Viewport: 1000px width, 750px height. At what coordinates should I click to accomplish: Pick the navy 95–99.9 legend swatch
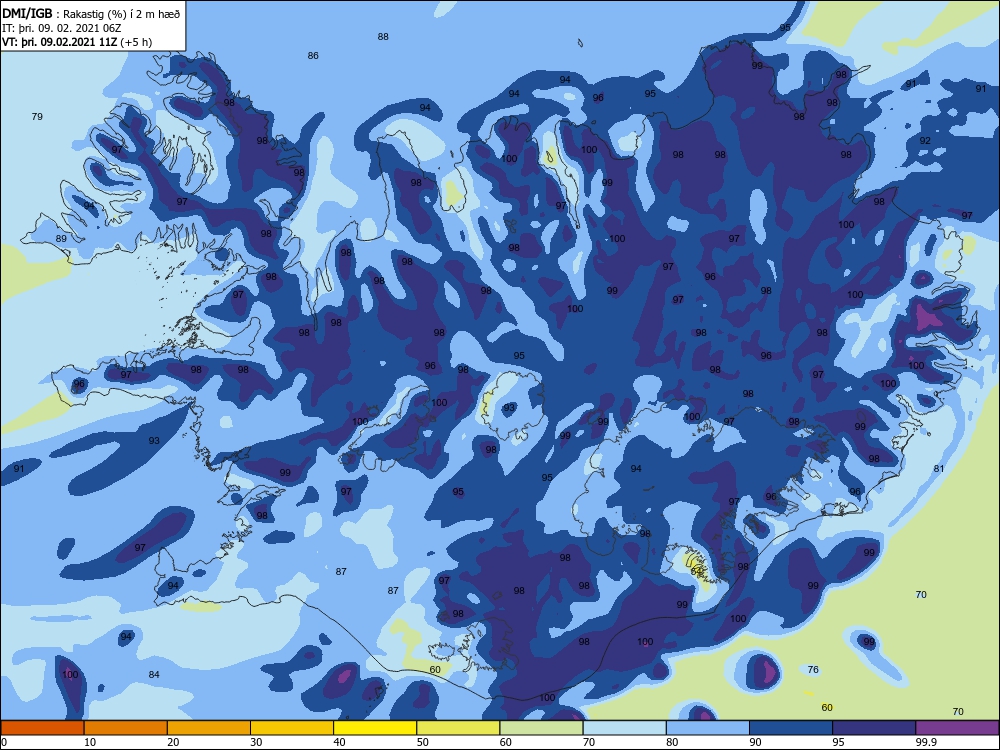(x=874, y=728)
